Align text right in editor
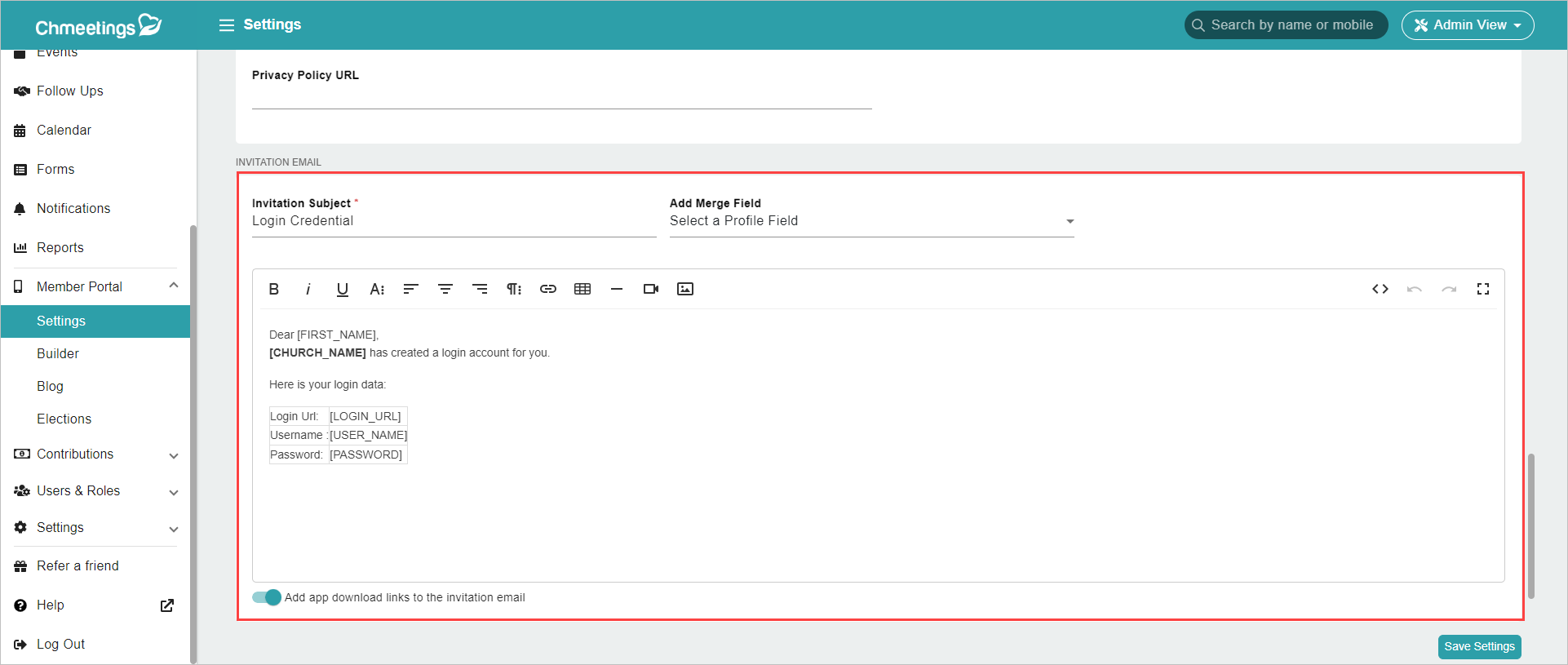The width and height of the screenshot is (1568, 665). point(480,289)
